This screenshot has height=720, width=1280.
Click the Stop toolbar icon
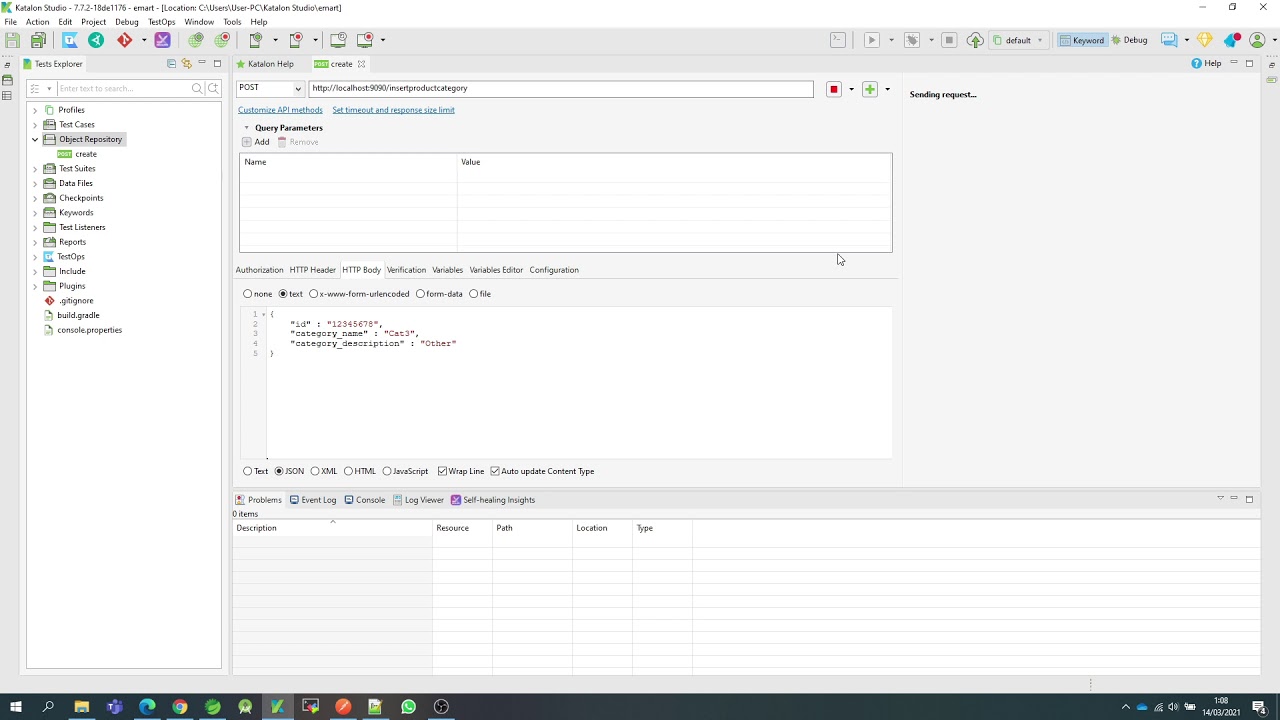(949, 40)
